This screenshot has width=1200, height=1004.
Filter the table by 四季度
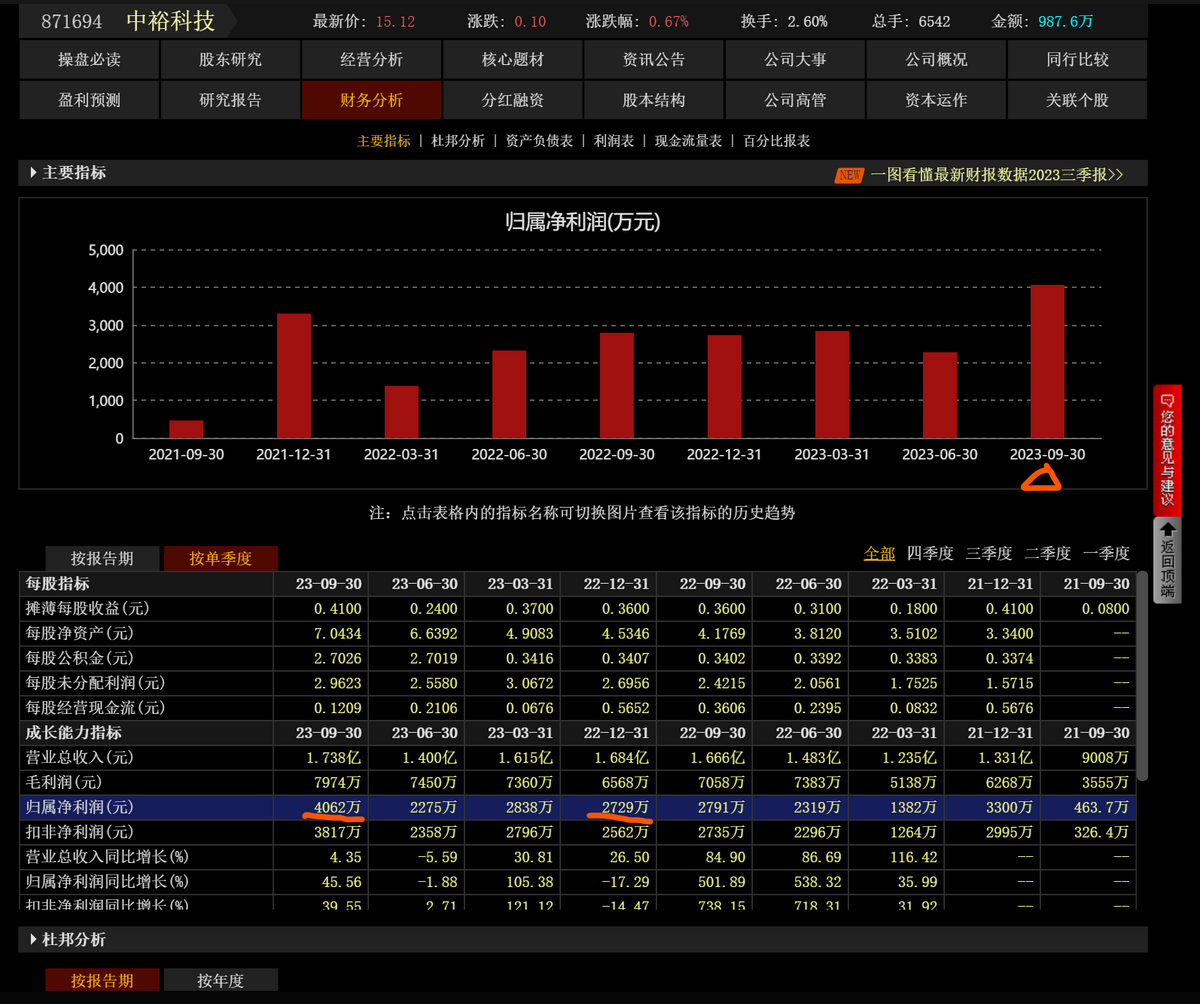pyautogui.click(x=930, y=553)
